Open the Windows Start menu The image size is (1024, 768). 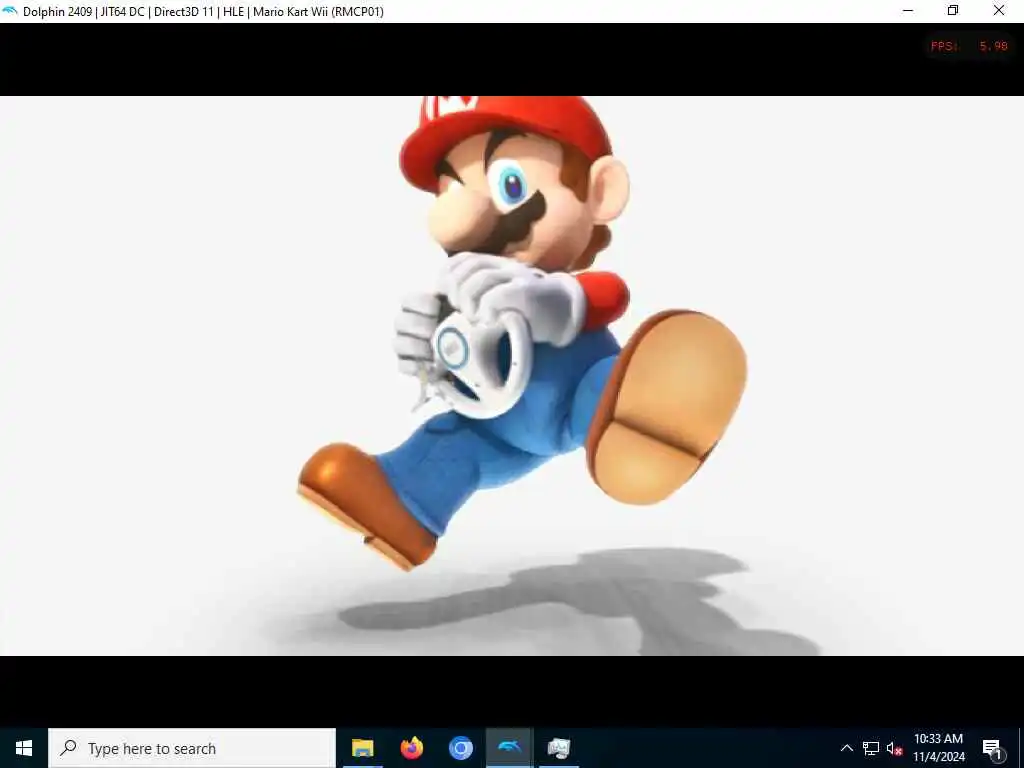tap(24, 748)
